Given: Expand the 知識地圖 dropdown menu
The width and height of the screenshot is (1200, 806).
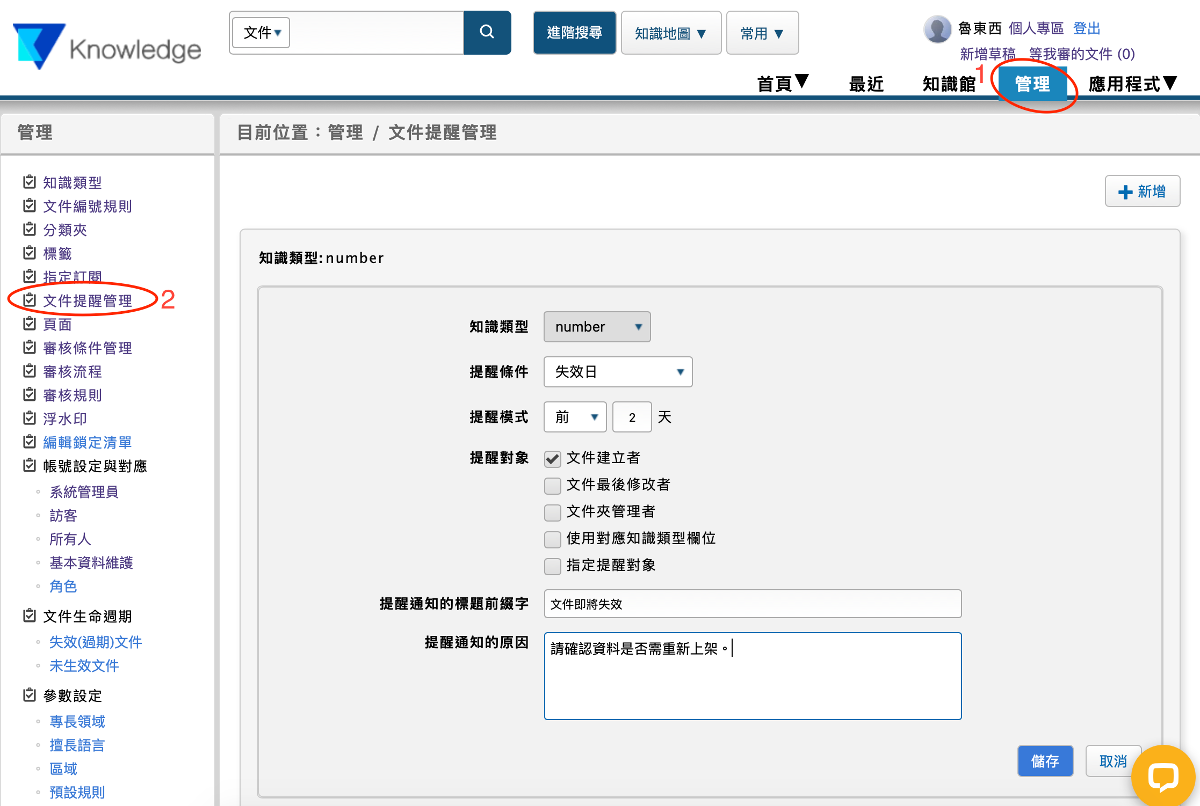Looking at the screenshot, I should [670, 33].
